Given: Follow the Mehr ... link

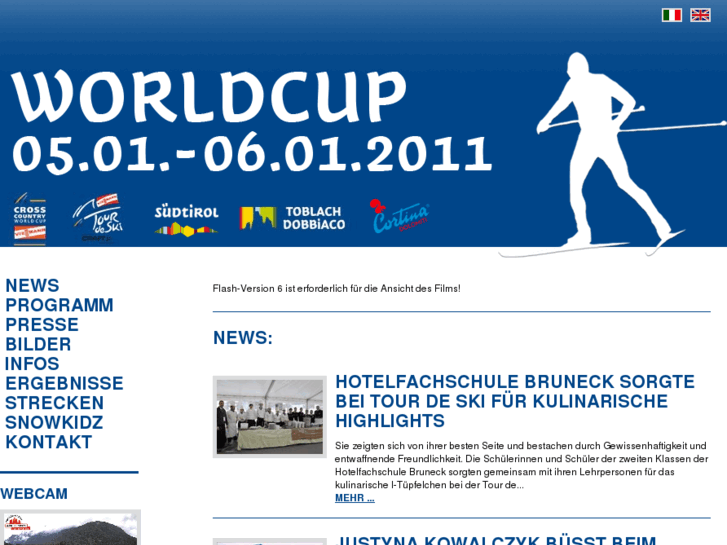Looking at the screenshot, I should pyautogui.click(x=355, y=498).
